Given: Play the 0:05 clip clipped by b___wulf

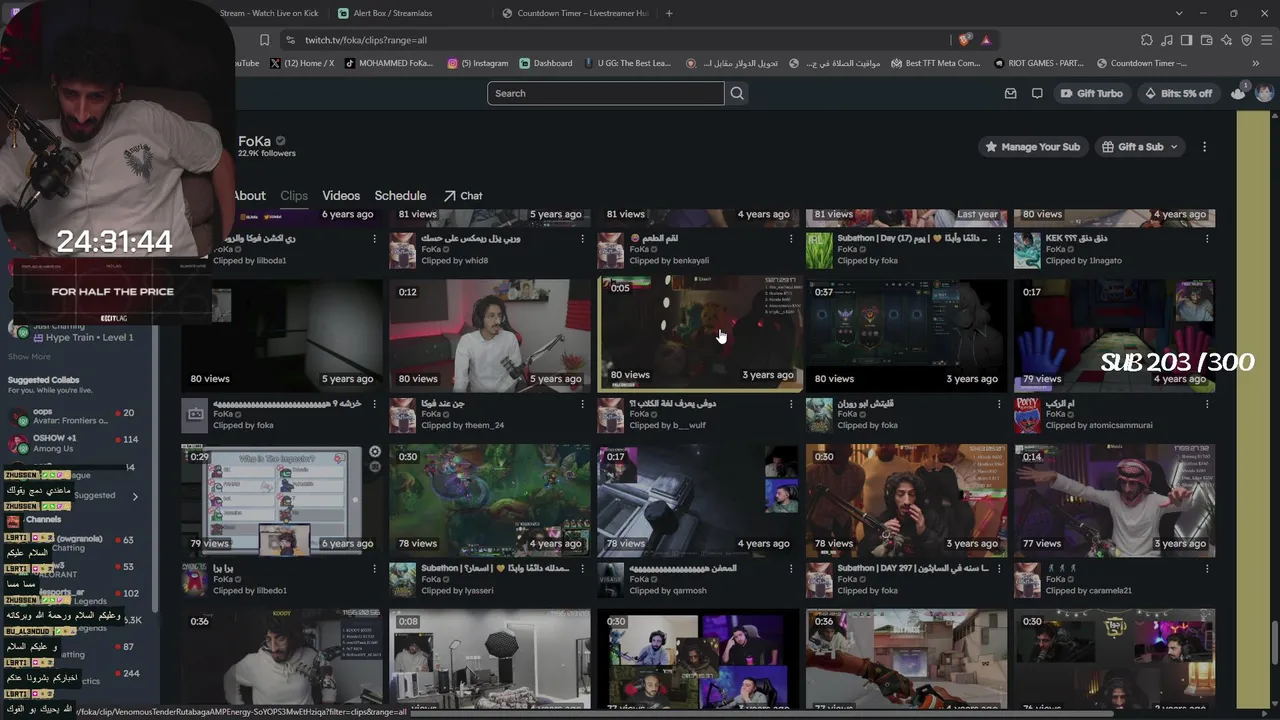Looking at the screenshot, I should (699, 335).
